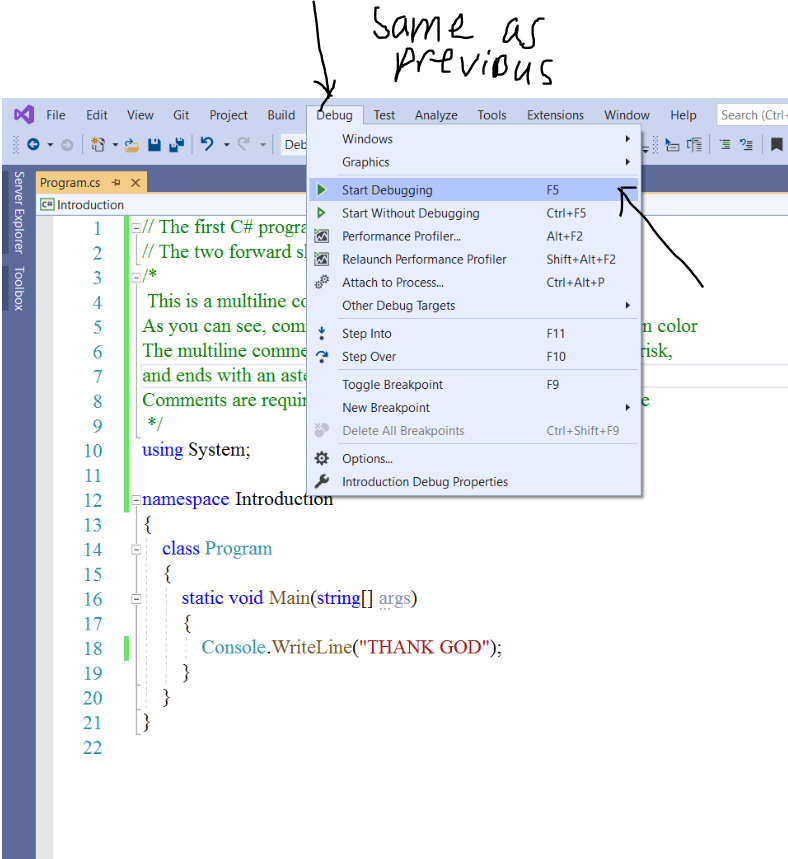788x859 pixels.
Task: Click the Uncomment Lines icon
Action: (746, 145)
